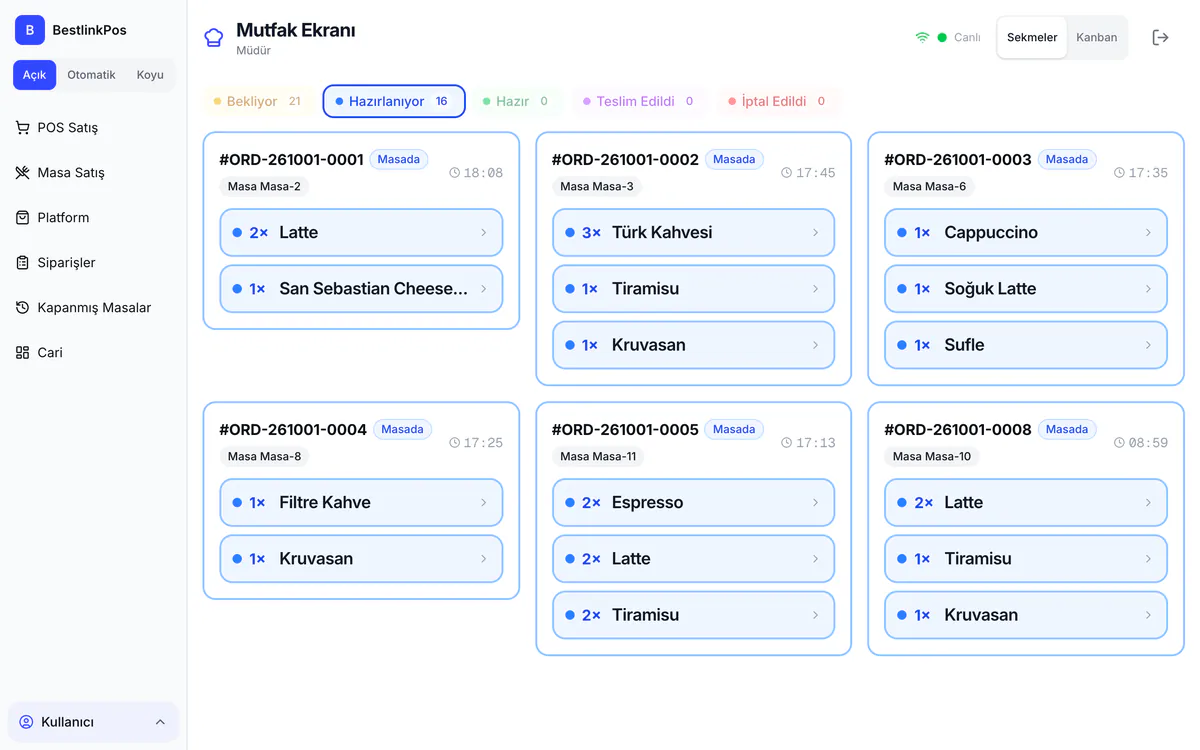Open the Cari sidebar item
The image size is (1200, 750).
93,353
